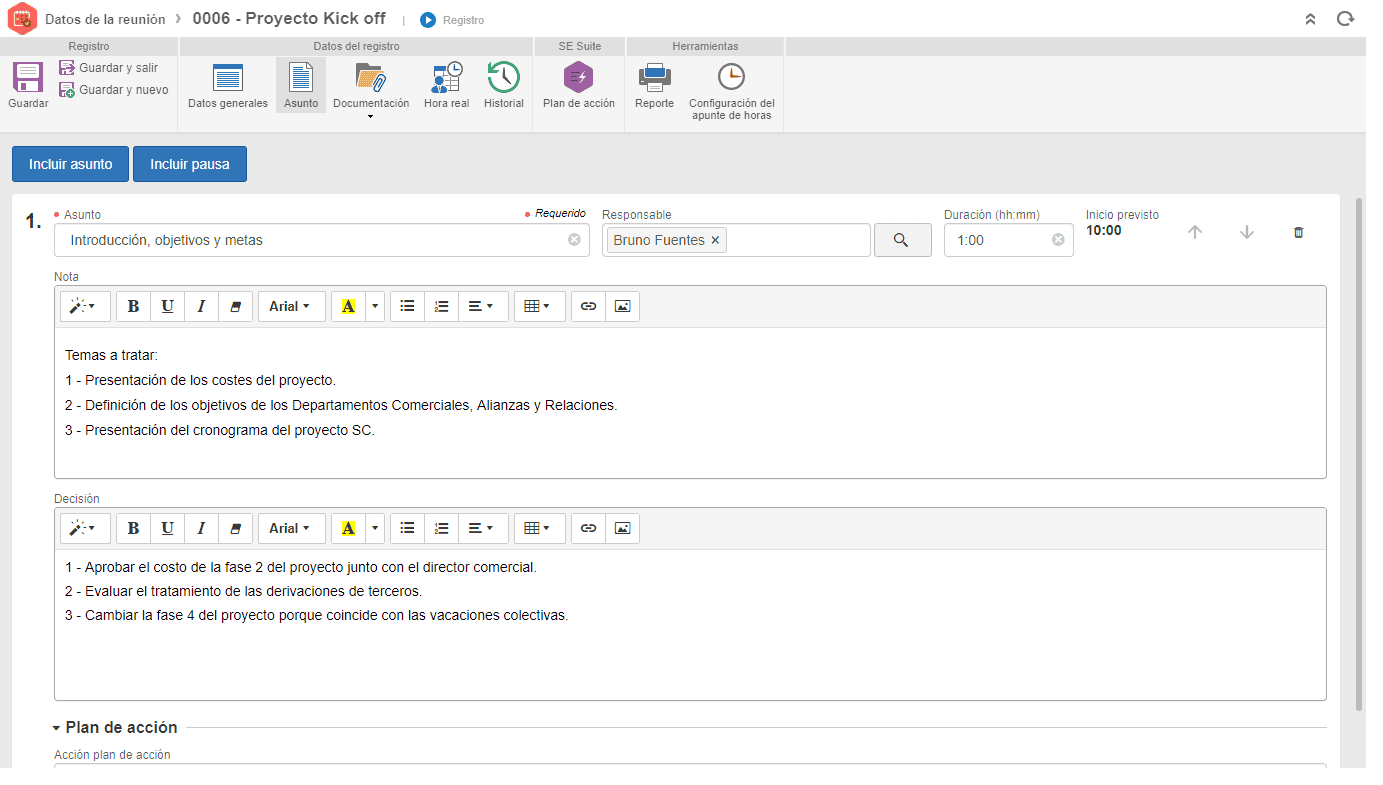The height and width of the screenshot is (785, 1383).
Task: Clear the Asunto field text
Action: [574, 240]
